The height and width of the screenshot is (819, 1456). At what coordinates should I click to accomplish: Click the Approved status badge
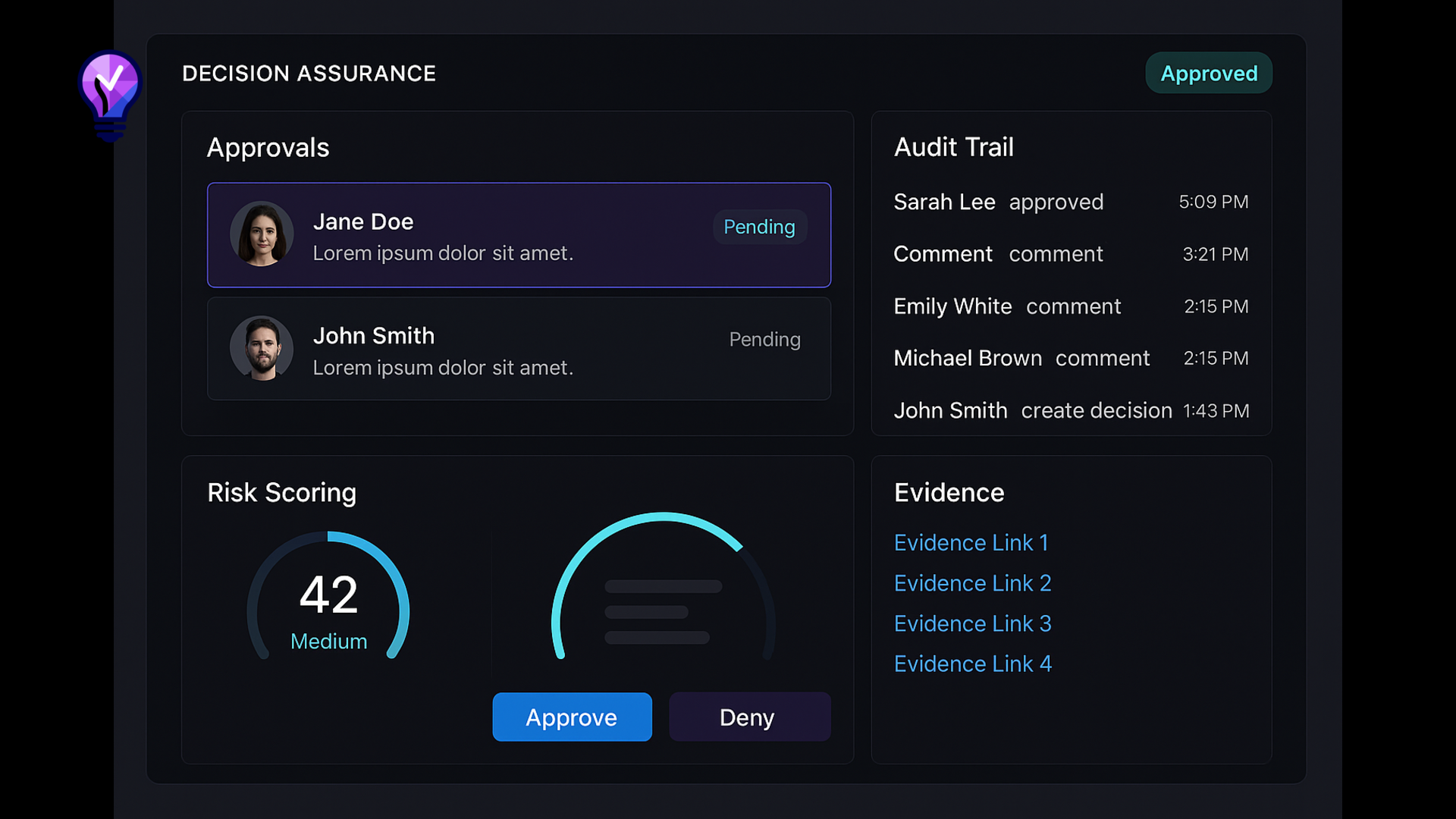1208,74
